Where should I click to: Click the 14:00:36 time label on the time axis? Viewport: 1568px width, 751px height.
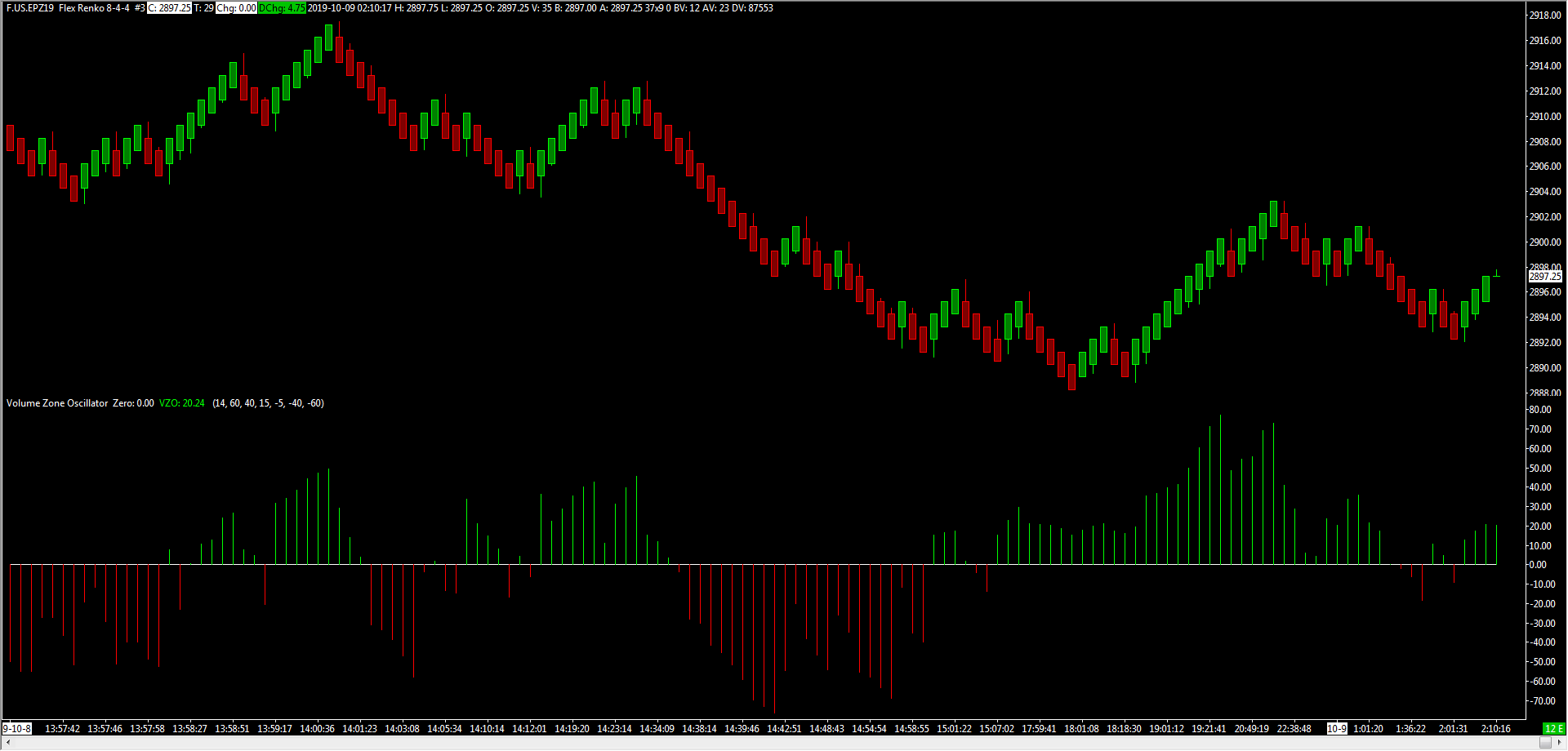tap(317, 729)
